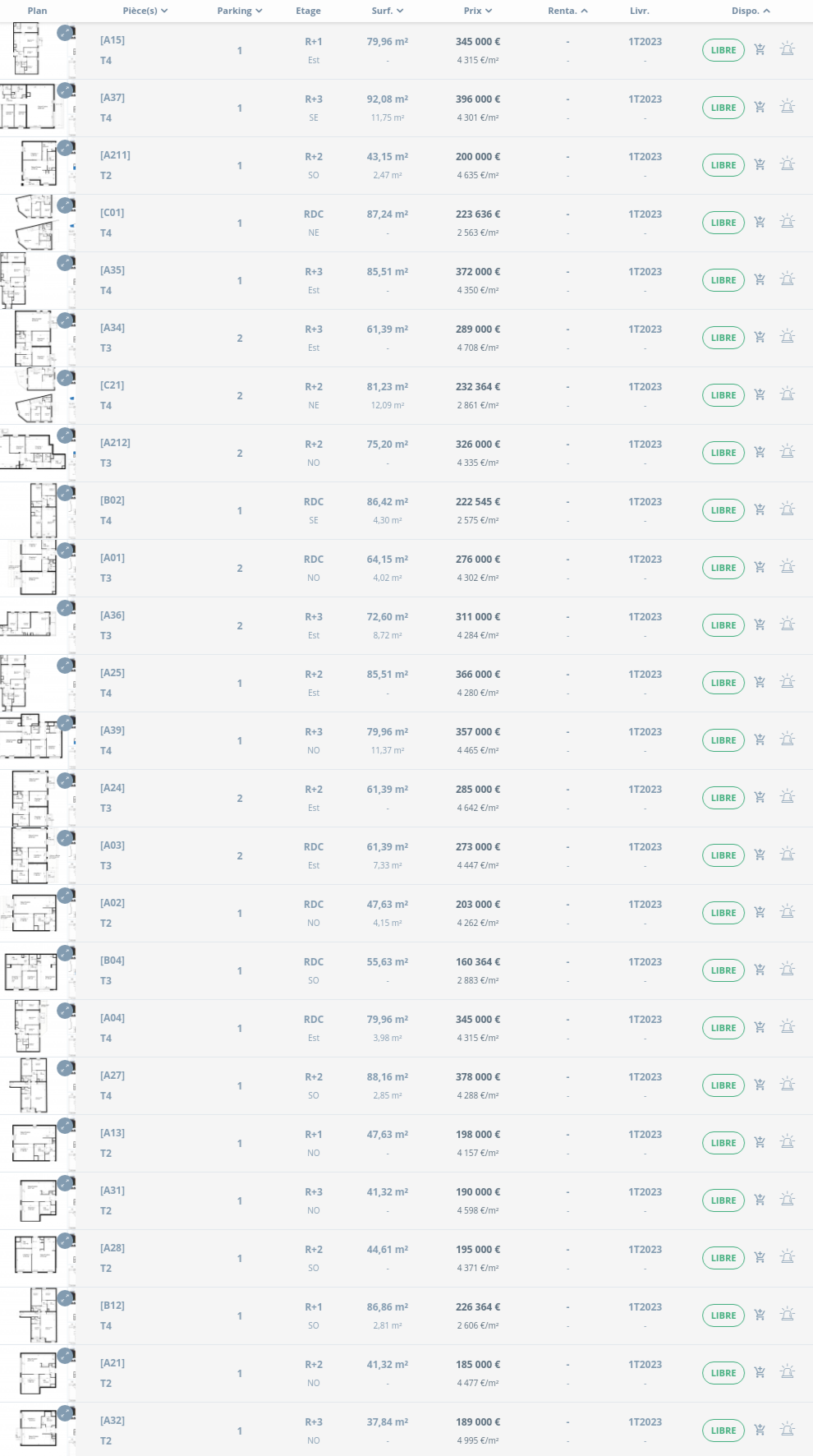Sort by the Surf. column header
This screenshot has height=1456, width=813.
[x=387, y=11]
